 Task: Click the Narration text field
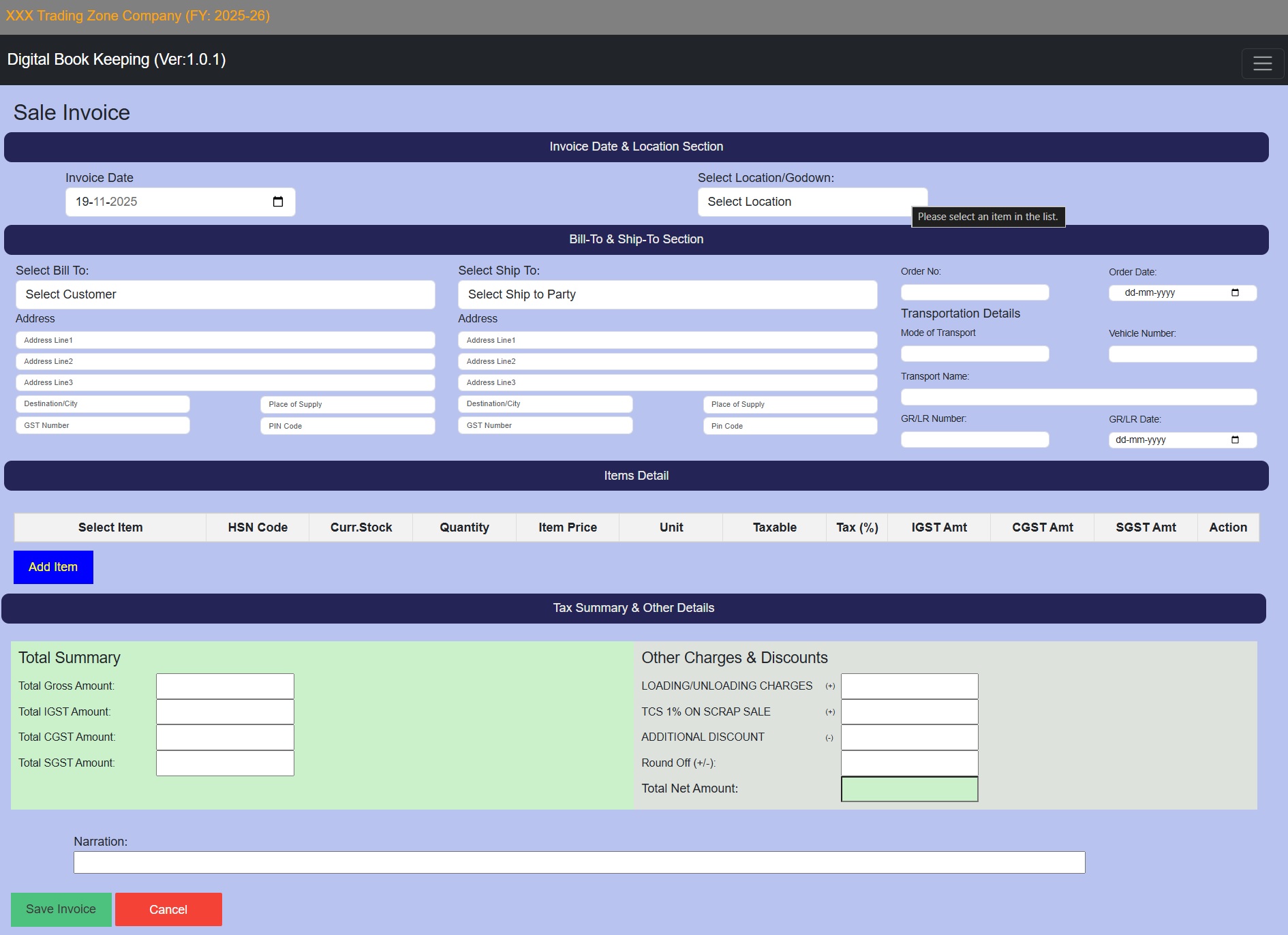click(579, 862)
